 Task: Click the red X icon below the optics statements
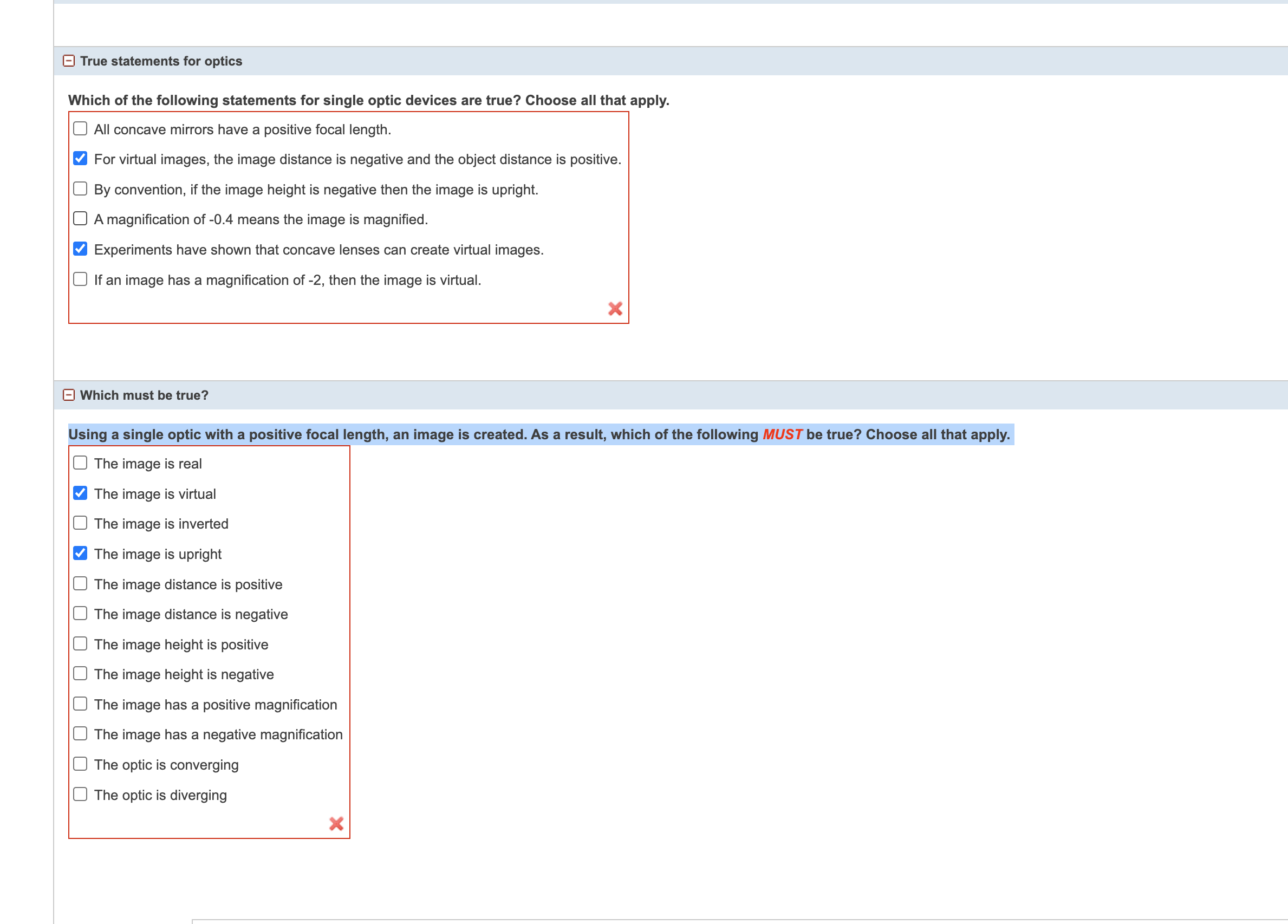click(x=615, y=309)
